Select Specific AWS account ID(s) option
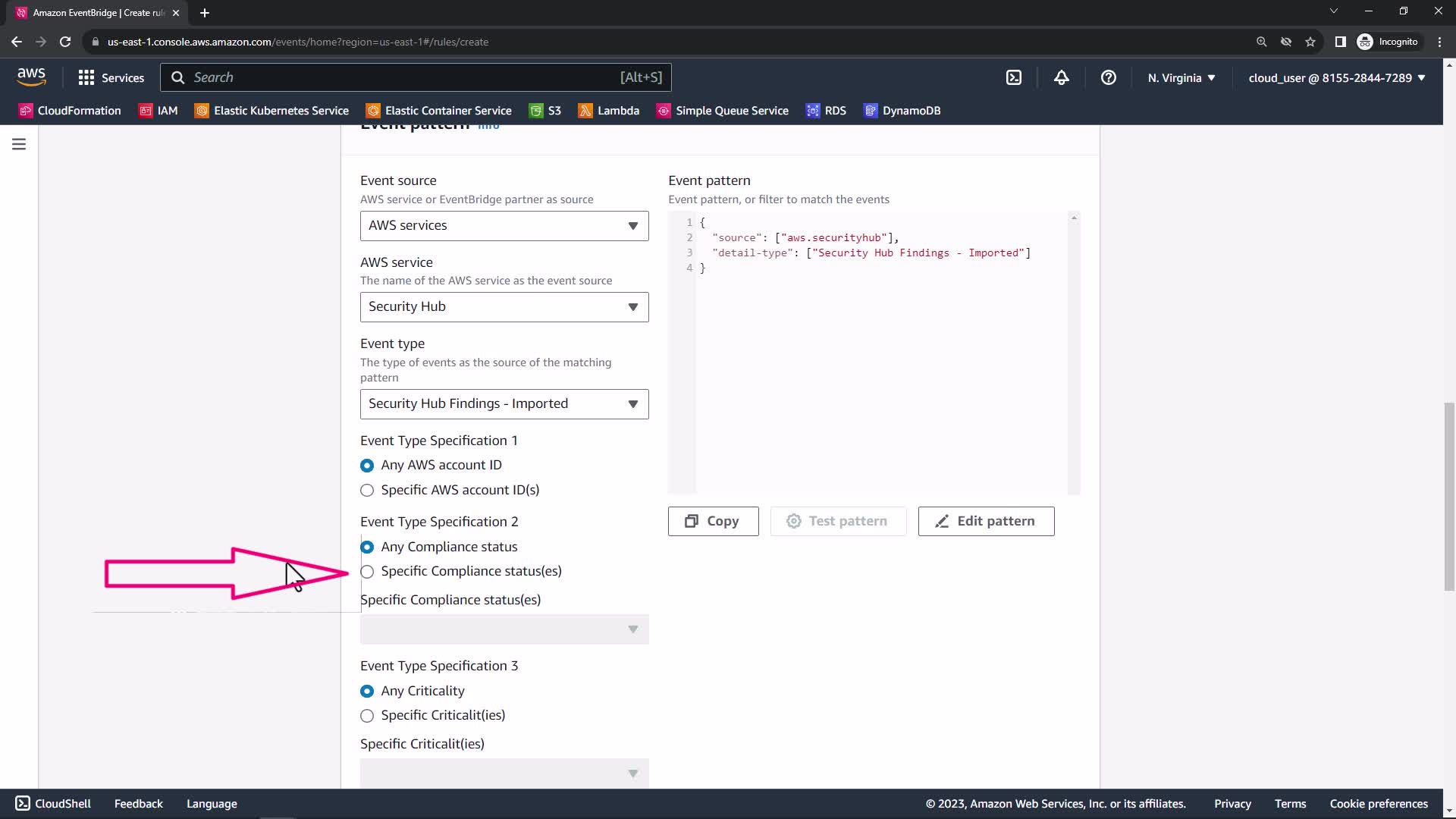 (367, 491)
